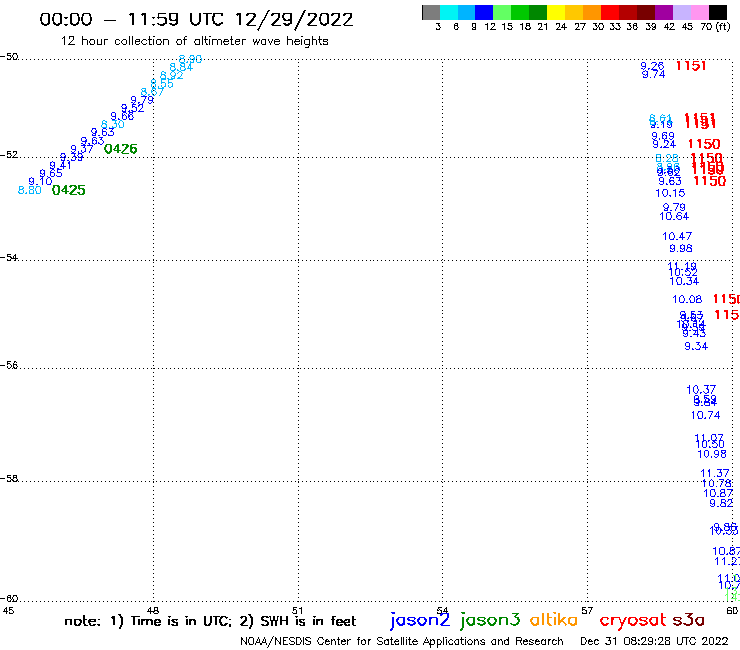The height and width of the screenshot is (650, 740).
Task: Click the red 'cryosat' satellite label
Action: [633, 621]
